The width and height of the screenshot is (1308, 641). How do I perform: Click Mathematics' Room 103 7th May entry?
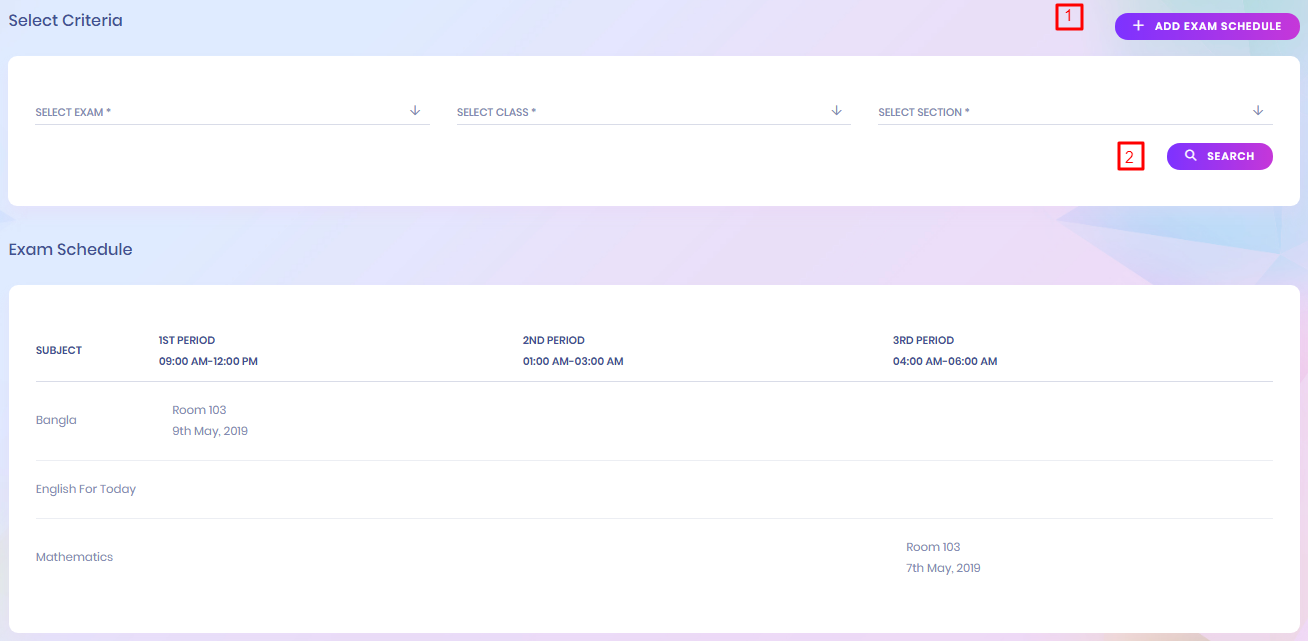click(942, 558)
